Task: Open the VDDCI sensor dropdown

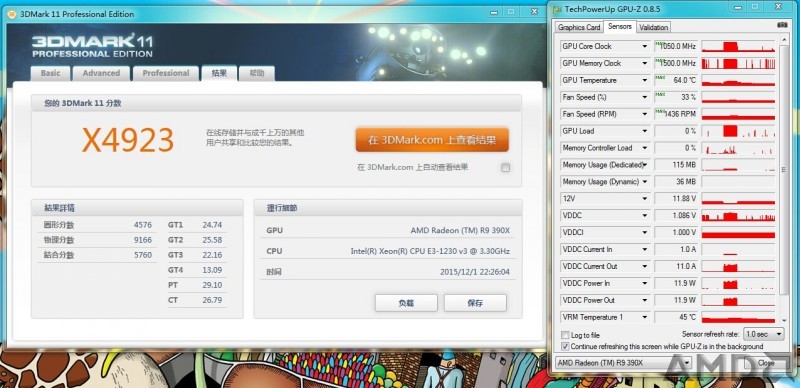Action: 645,232
